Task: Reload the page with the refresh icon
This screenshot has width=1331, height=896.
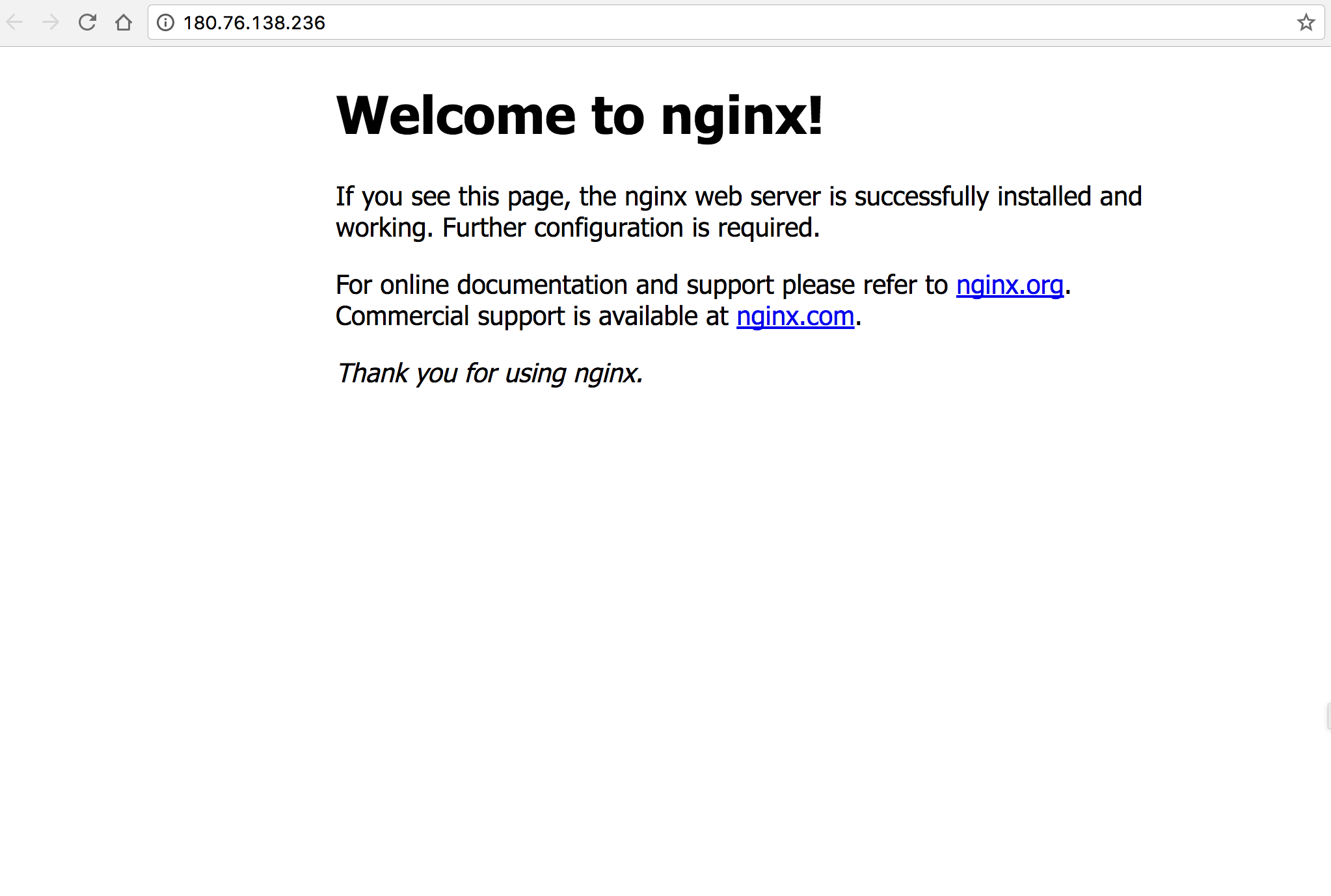Action: (x=87, y=23)
